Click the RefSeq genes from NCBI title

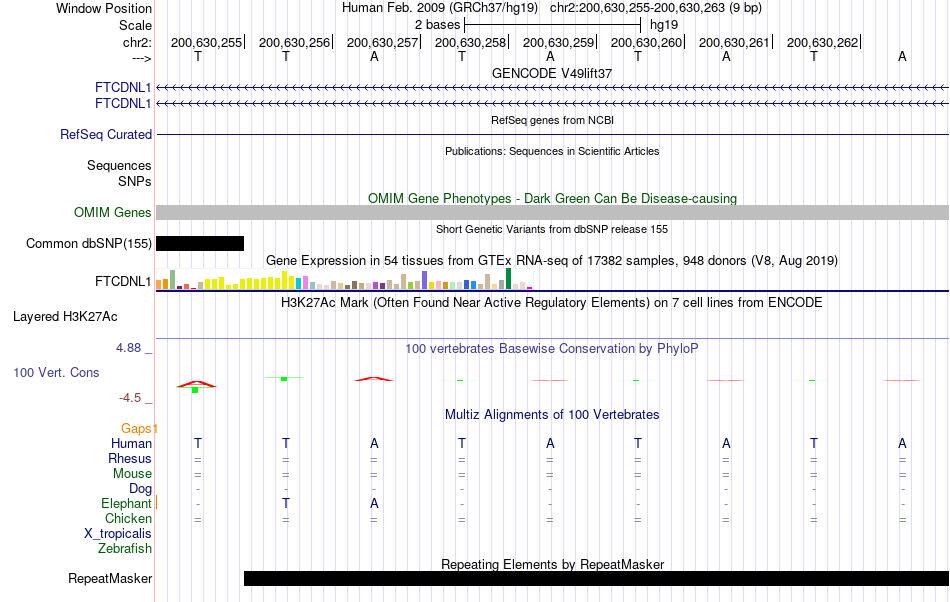pyautogui.click(x=553, y=120)
